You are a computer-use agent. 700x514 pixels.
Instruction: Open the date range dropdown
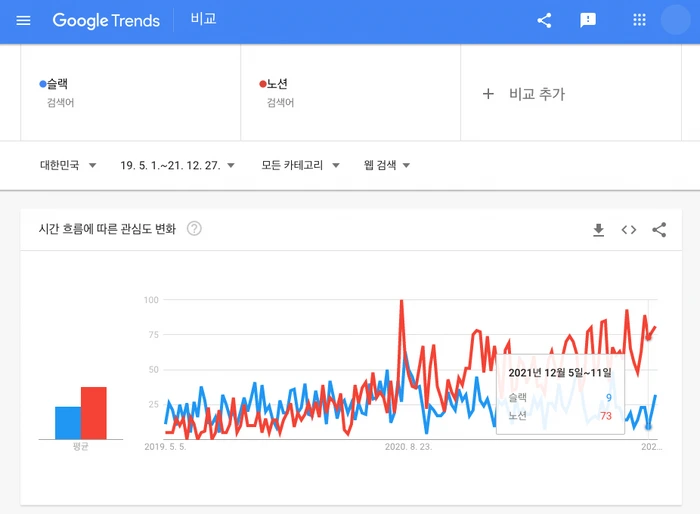[177, 165]
